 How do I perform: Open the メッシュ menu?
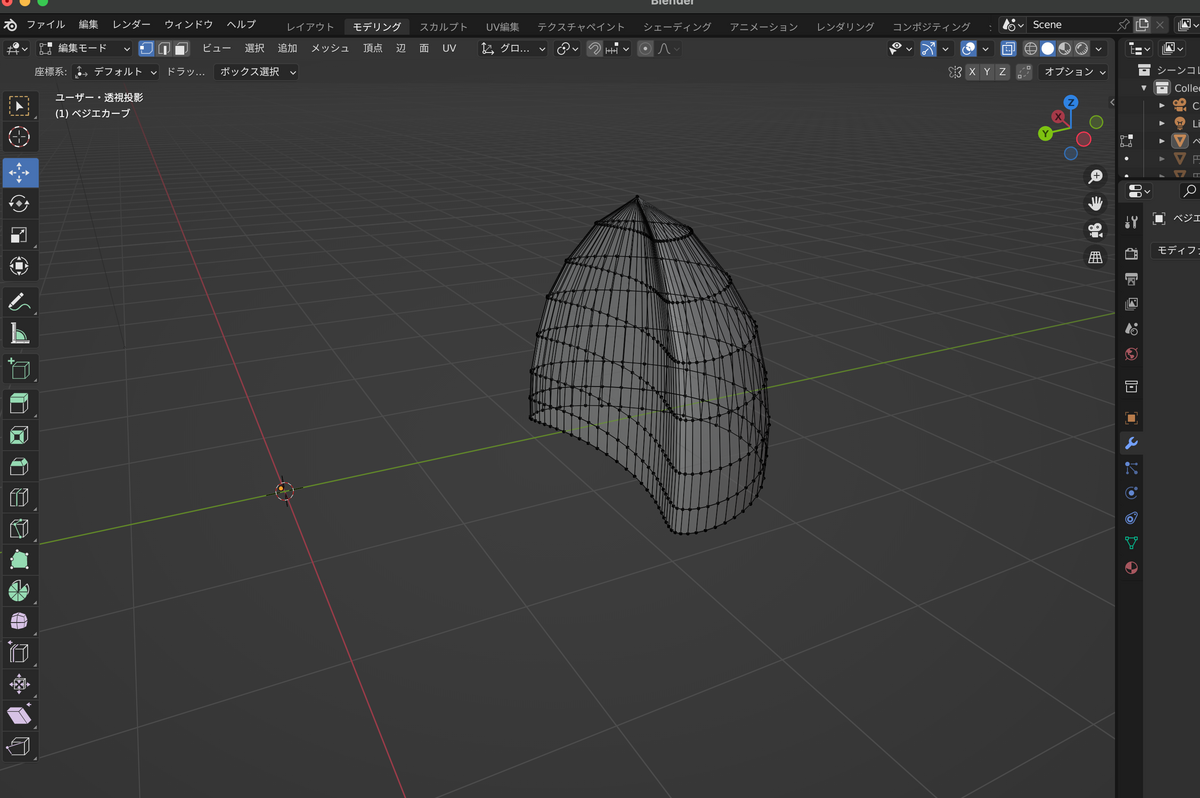pos(330,48)
